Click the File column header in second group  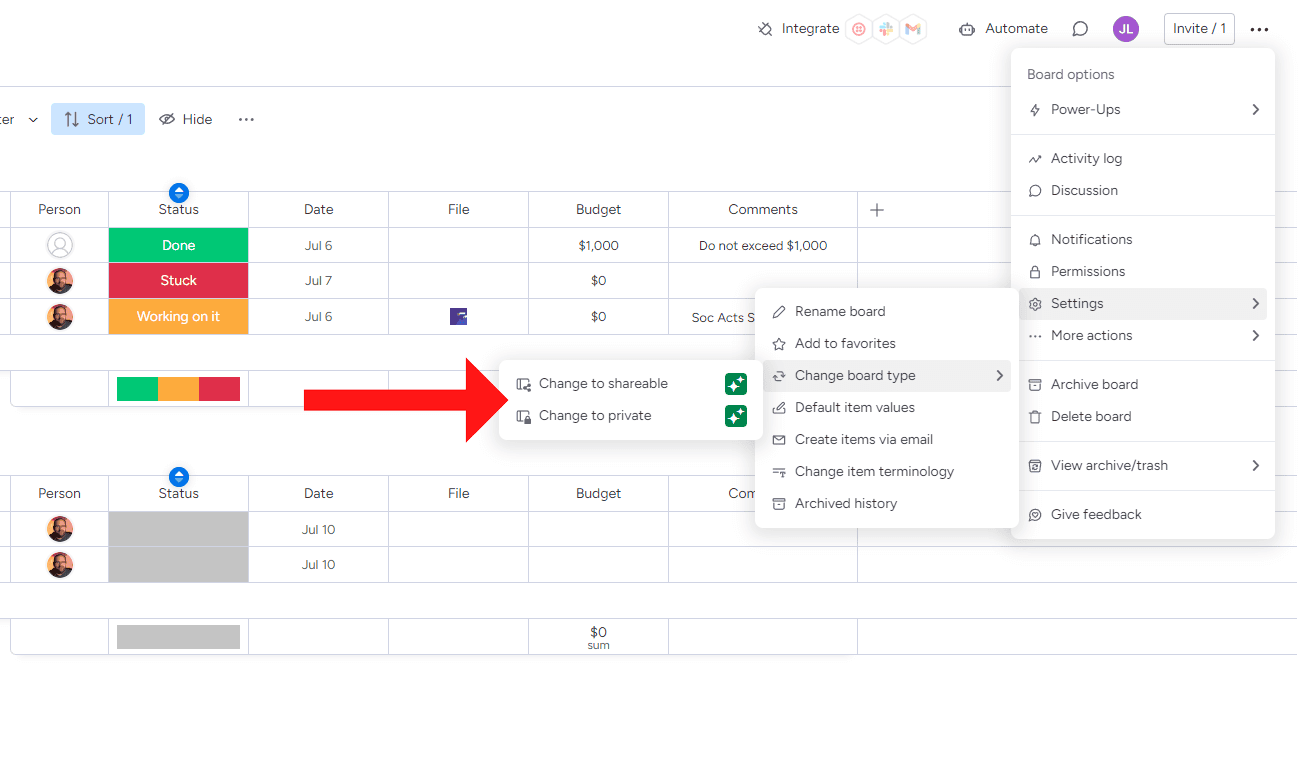click(458, 493)
